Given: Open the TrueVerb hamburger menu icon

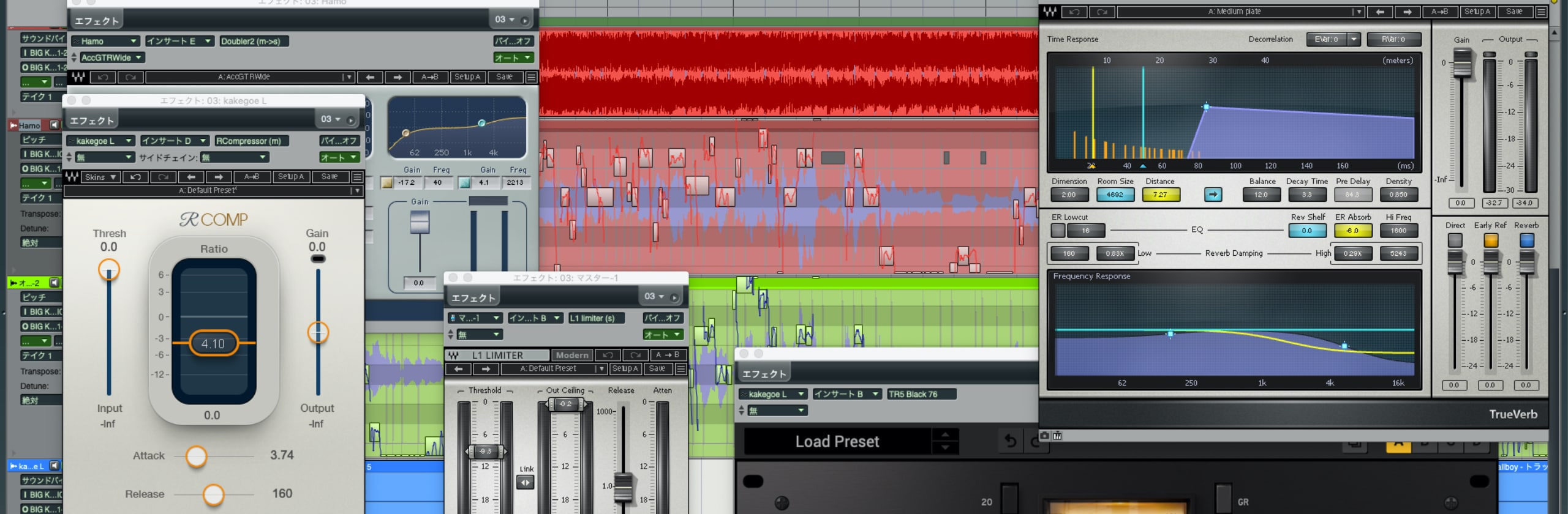Looking at the screenshot, I should [1541, 12].
